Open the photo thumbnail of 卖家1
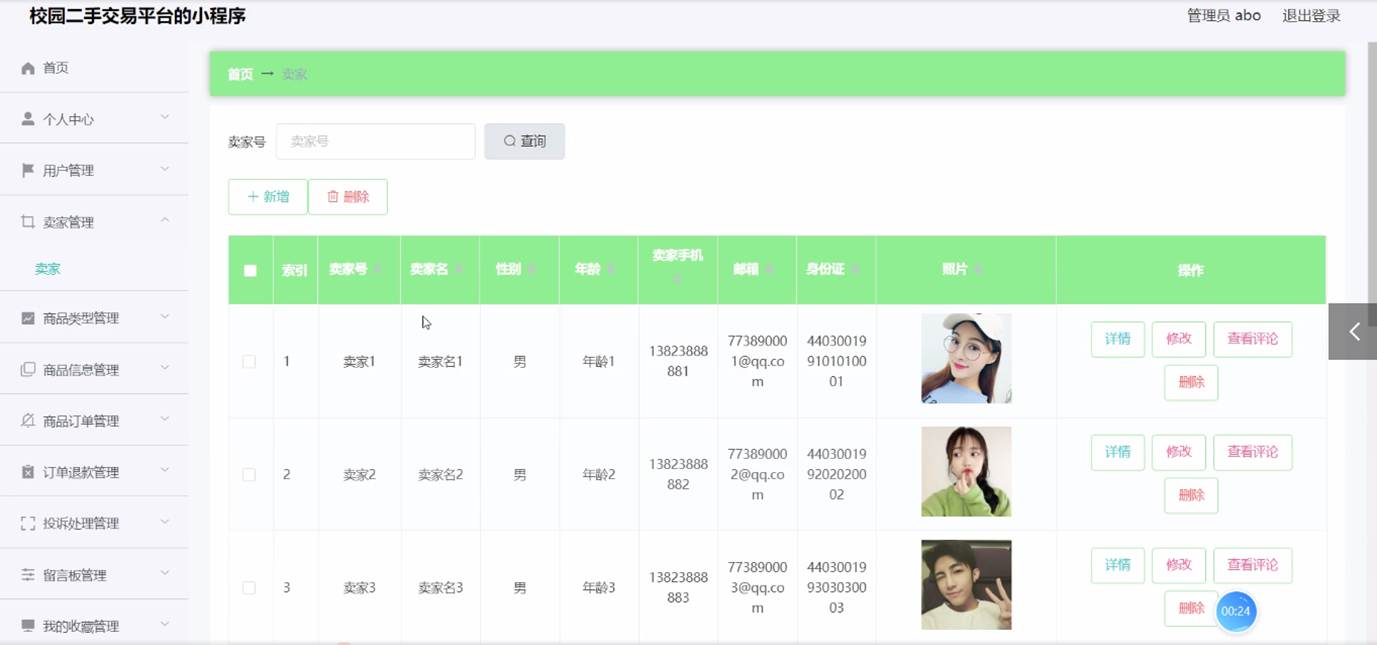The height and width of the screenshot is (645, 1377). 966,358
